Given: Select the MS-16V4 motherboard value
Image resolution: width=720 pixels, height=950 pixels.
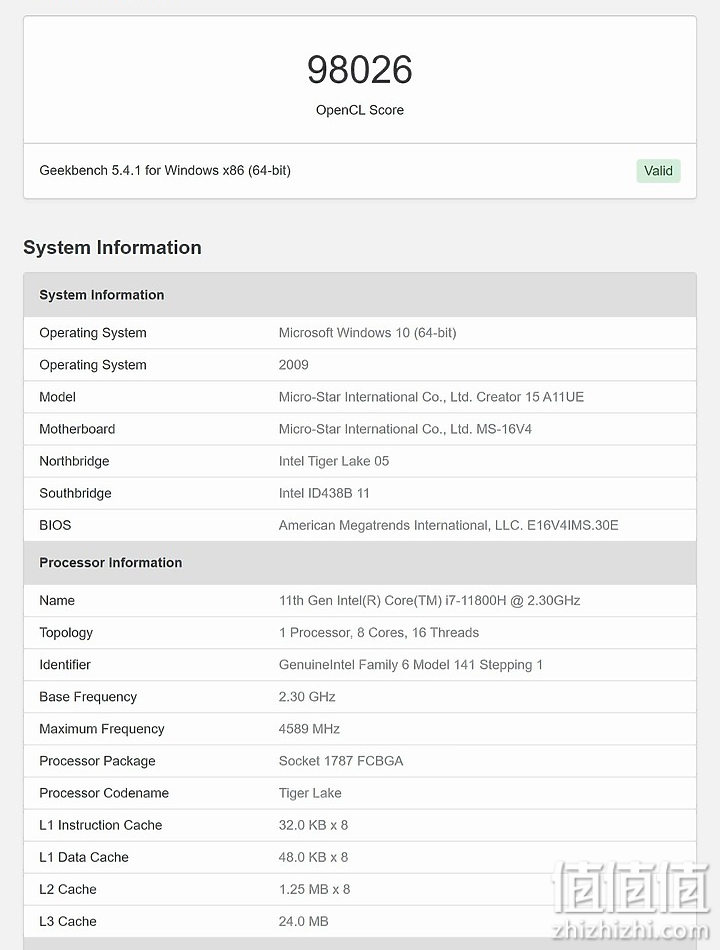Looking at the screenshot, I should (405, 429).
